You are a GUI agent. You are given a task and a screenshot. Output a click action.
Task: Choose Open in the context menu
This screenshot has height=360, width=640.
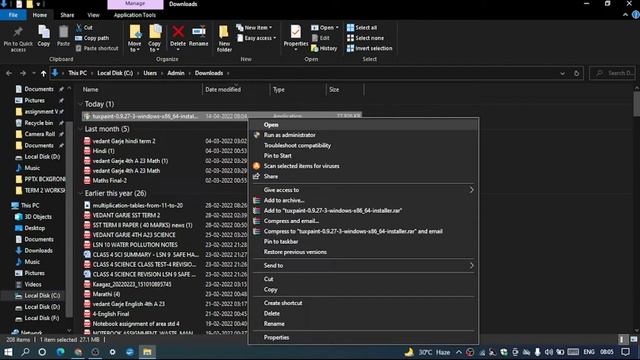(363, 125)
